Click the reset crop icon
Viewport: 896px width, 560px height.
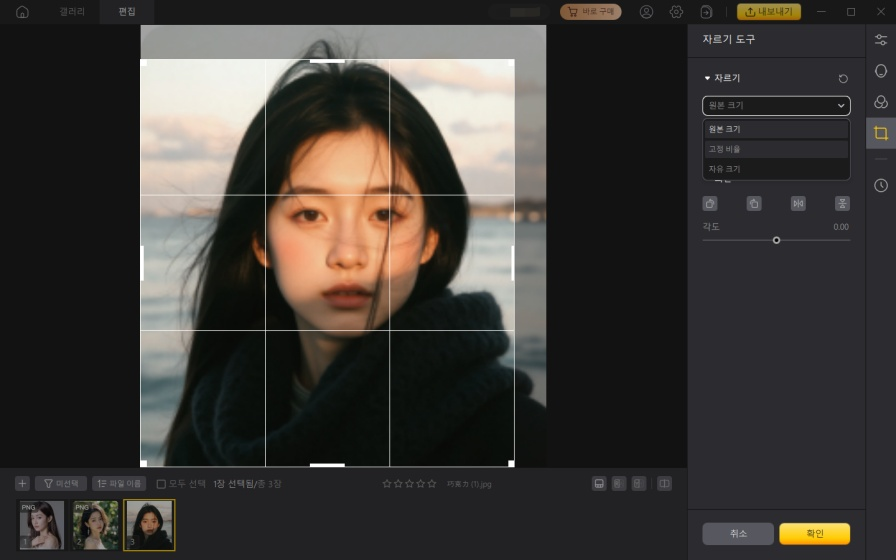[843, 78]
